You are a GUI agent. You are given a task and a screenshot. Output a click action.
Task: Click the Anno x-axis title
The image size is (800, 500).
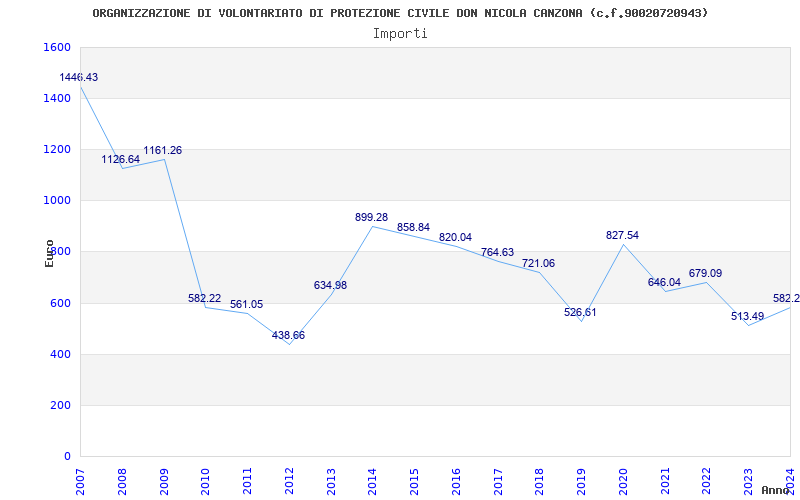(x=777, y=490)
